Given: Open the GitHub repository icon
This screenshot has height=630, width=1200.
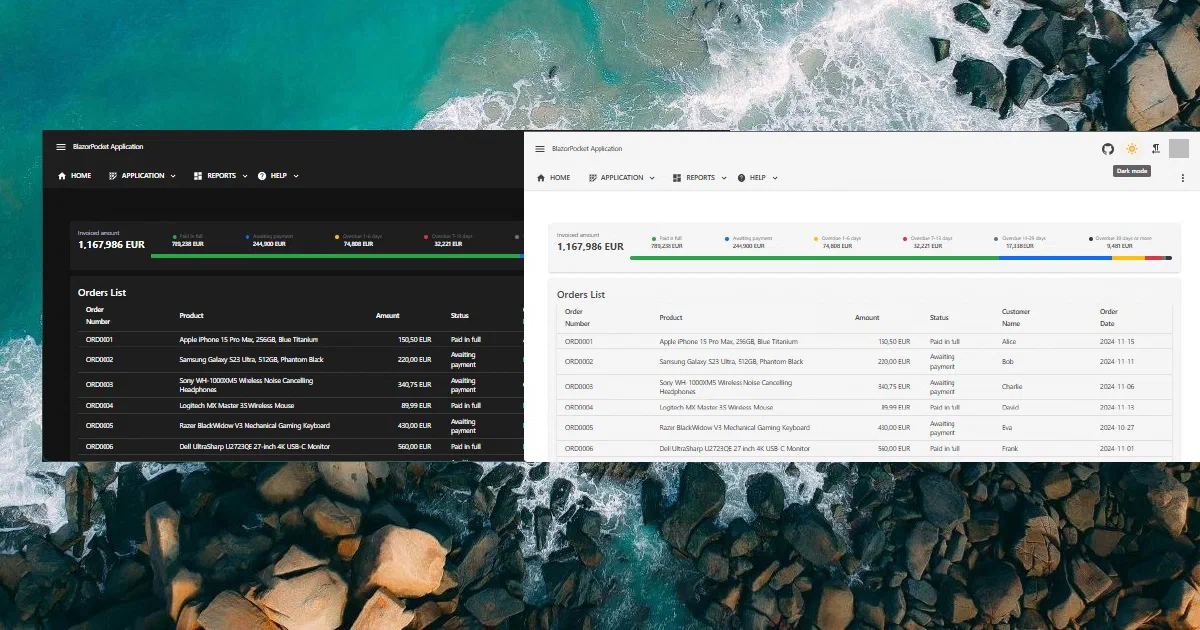Looking at the screenshot, I should pos(1107,148).
